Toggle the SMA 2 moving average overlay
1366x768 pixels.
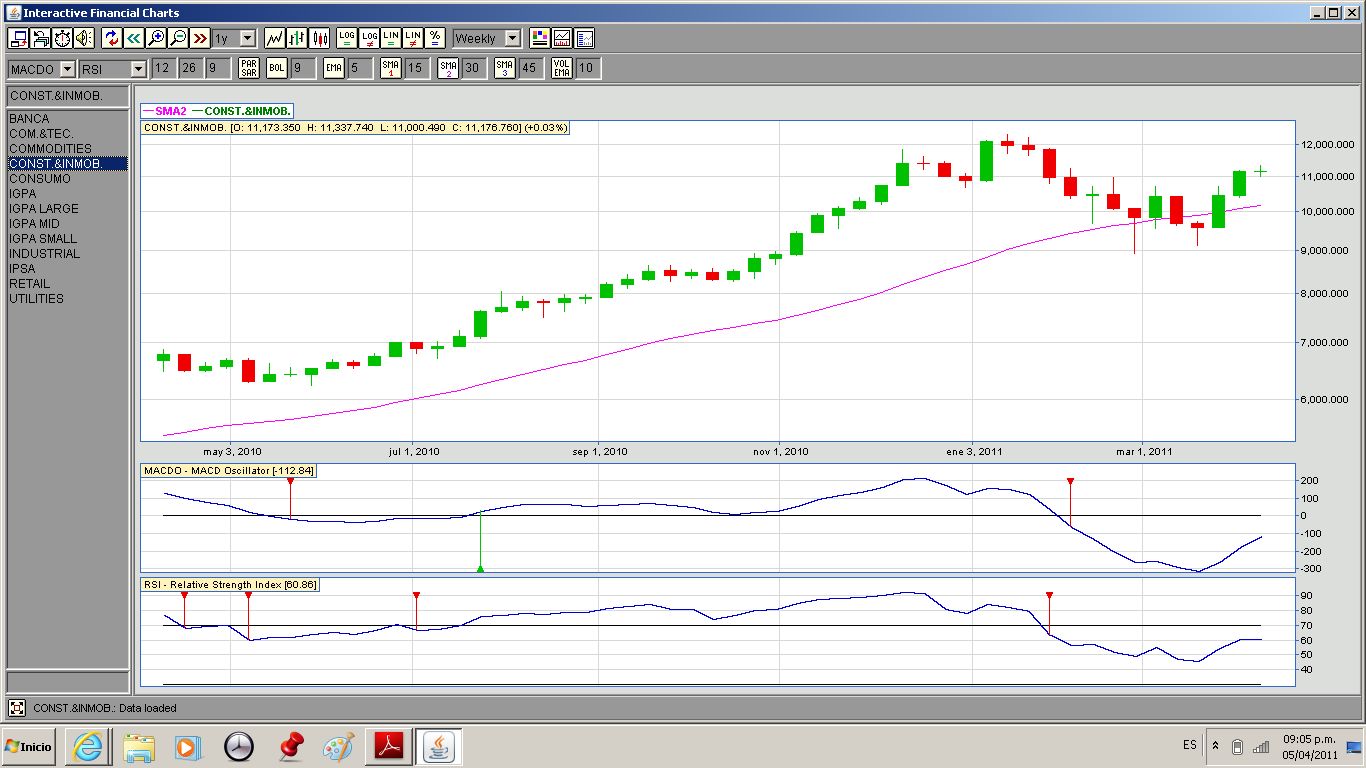[448, 68]
